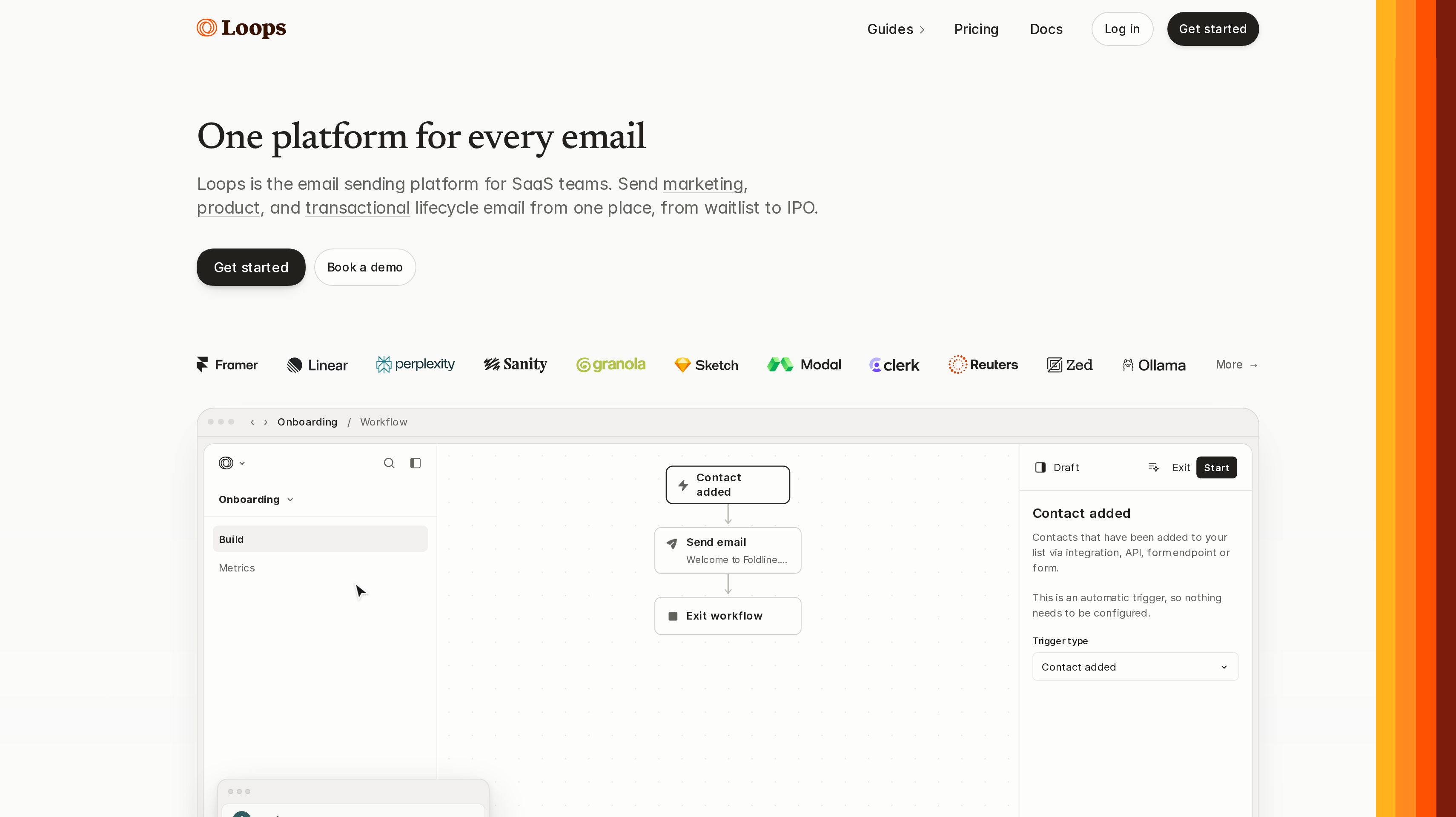1456x817 pixels.
Task: Click the Book a demo button
Action: (365, 267)
